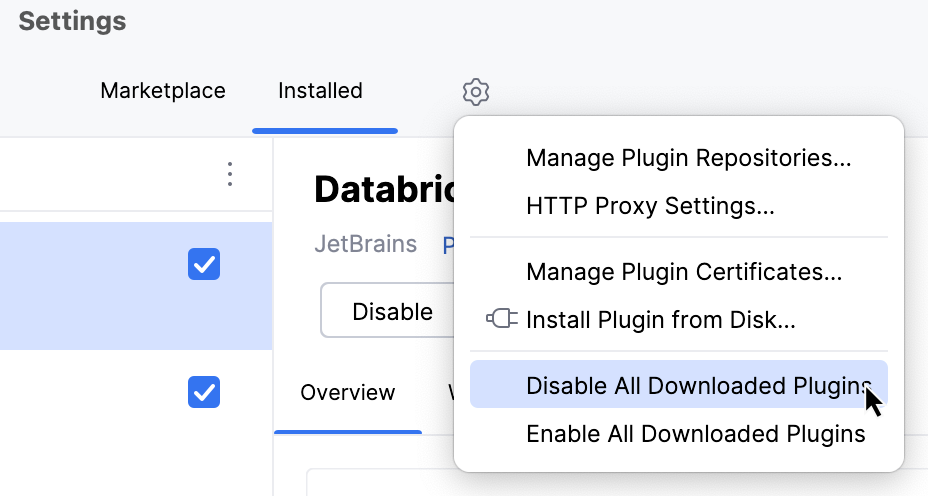Open HTTP Proxy Settings menu entry
Screen dimensions: 928x496
coord(650,207)
